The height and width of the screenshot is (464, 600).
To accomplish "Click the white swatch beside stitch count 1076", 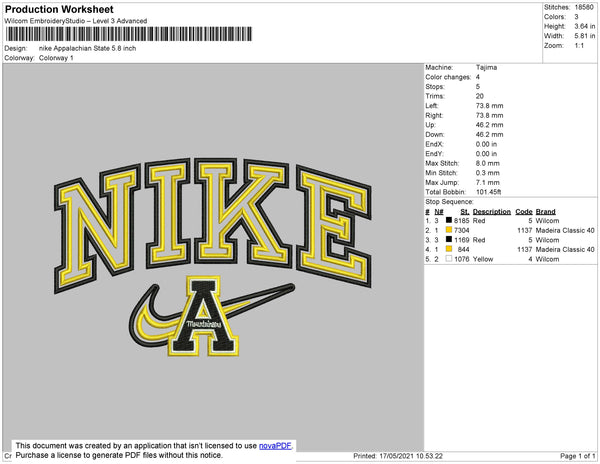I will point(449,259).
